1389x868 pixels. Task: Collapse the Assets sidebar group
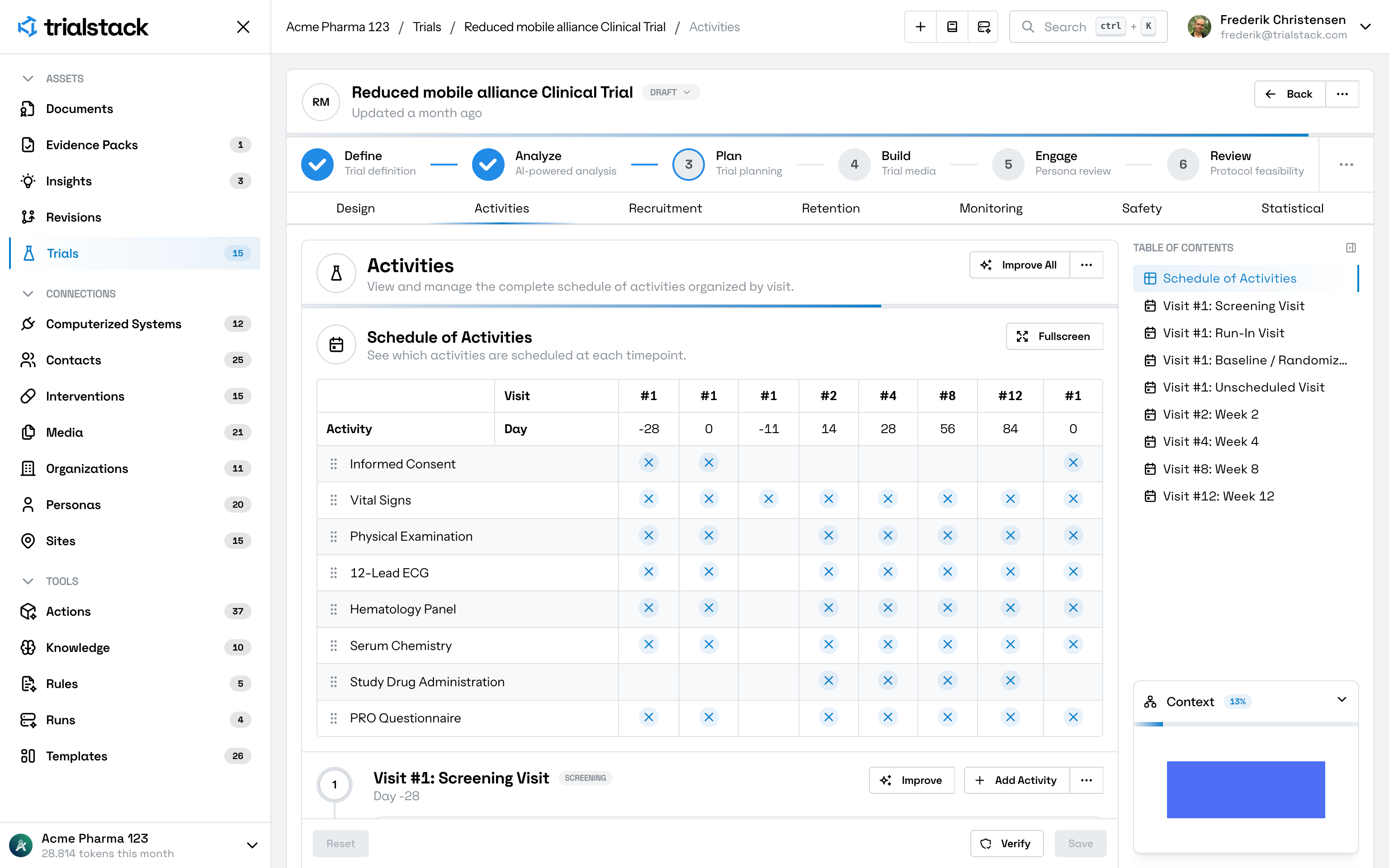(x=28, y=79)
